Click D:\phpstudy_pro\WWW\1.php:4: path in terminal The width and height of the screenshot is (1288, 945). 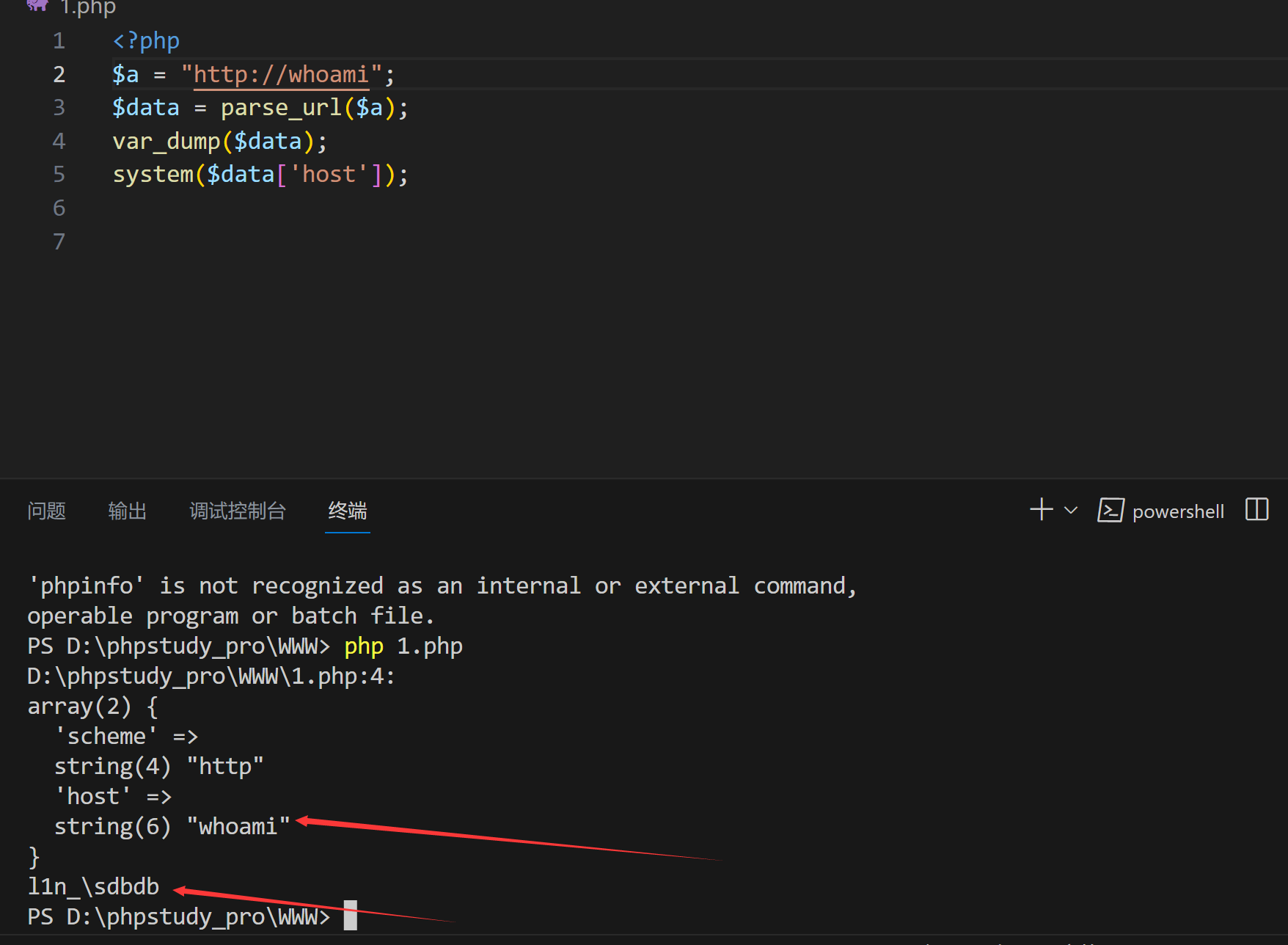[211, 676]
